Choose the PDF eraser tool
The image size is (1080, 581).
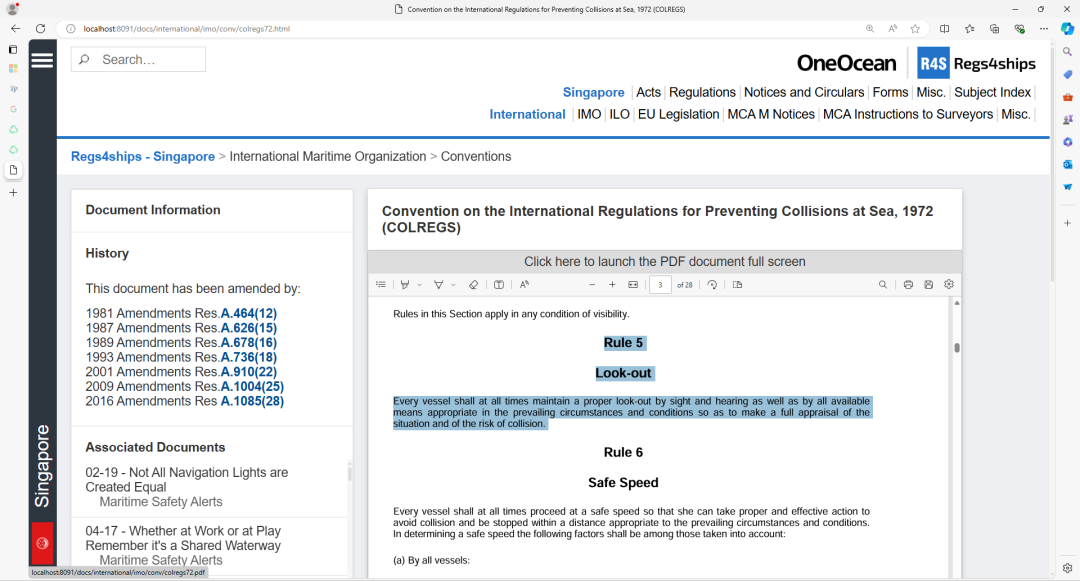[473, 284]
